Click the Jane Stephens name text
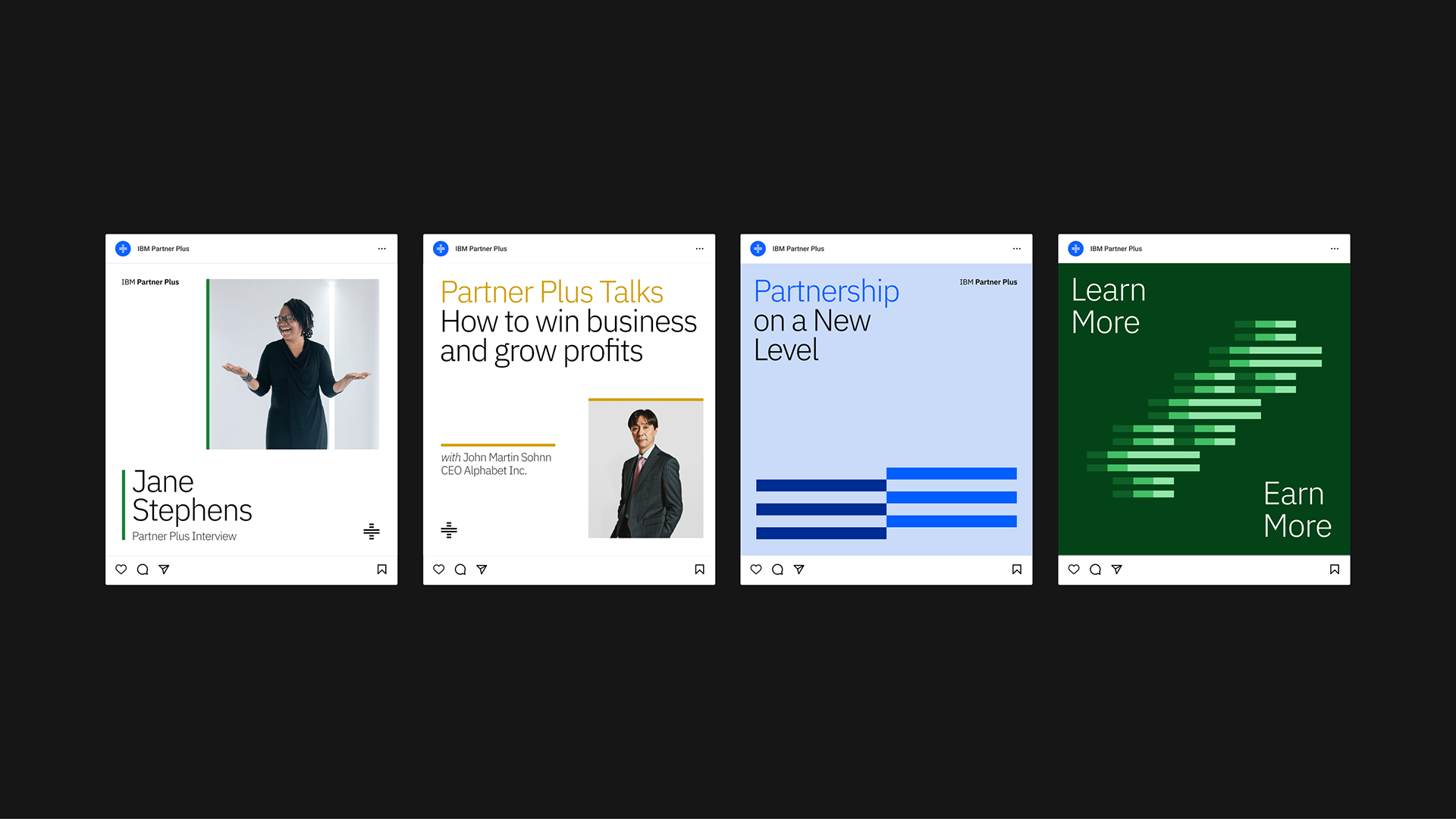Viewport: 1456px width, 819px height. pos(192,496)
